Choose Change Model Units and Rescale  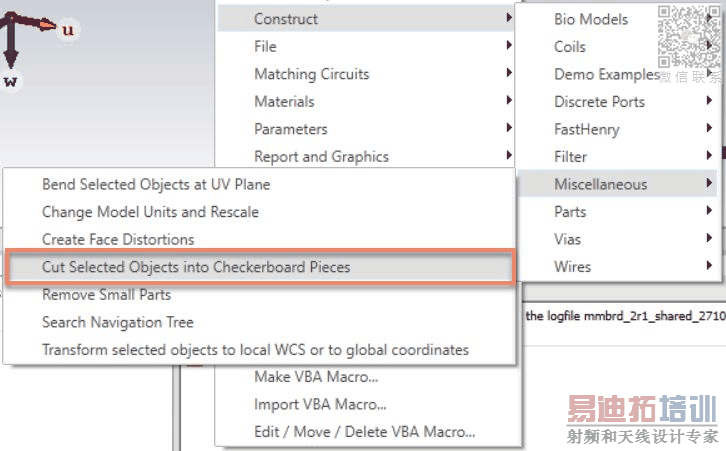tap(150, 212)
